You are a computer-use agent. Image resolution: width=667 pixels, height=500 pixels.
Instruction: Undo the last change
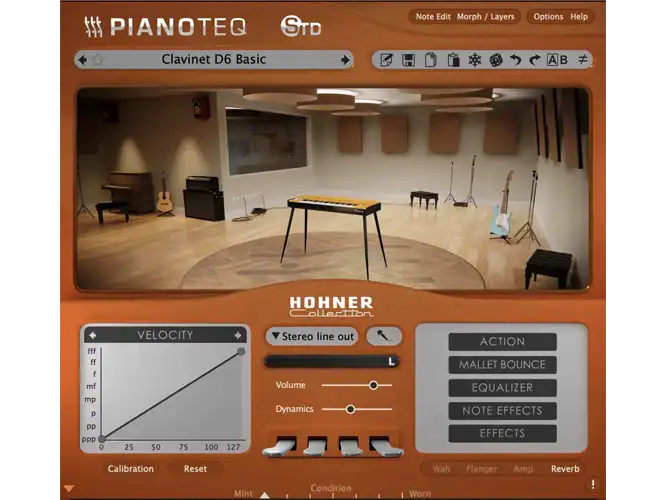tap(516, 60)
